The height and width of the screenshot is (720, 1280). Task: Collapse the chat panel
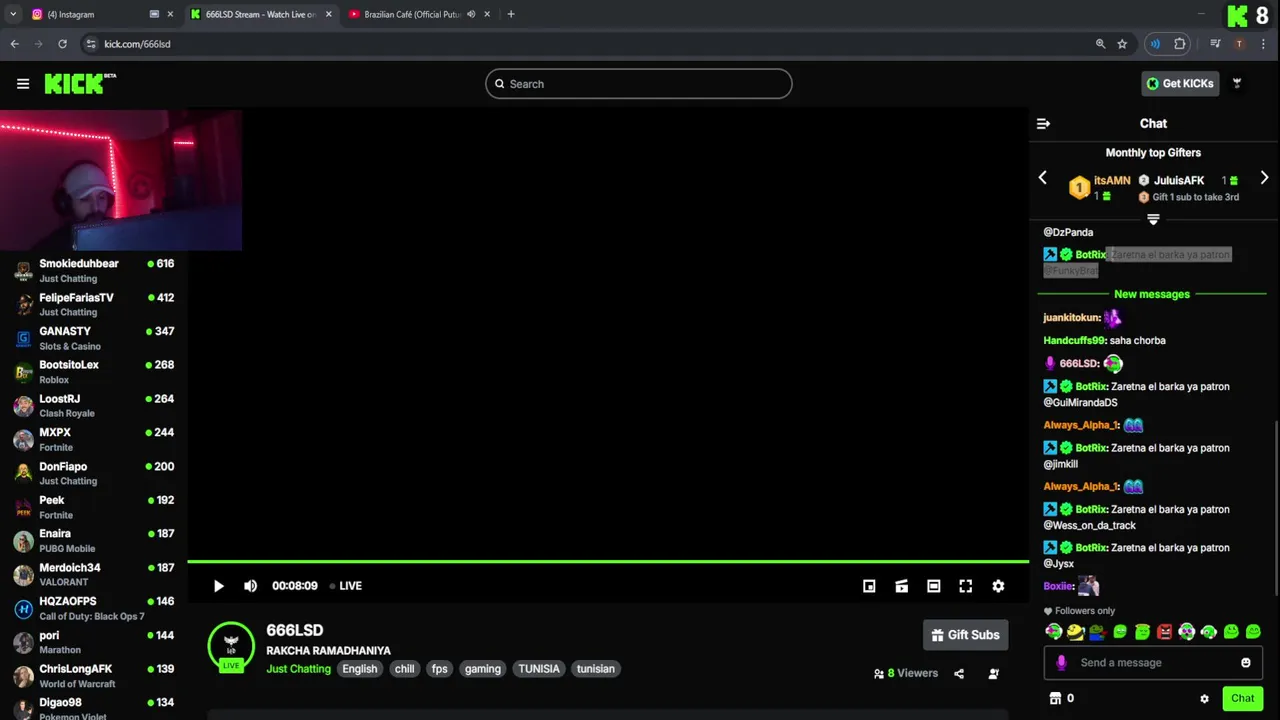tap(1043, 124)
